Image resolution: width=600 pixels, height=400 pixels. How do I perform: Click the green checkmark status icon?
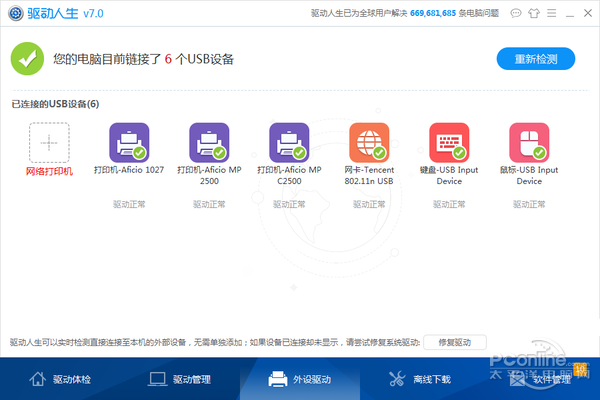coord(27,59)
